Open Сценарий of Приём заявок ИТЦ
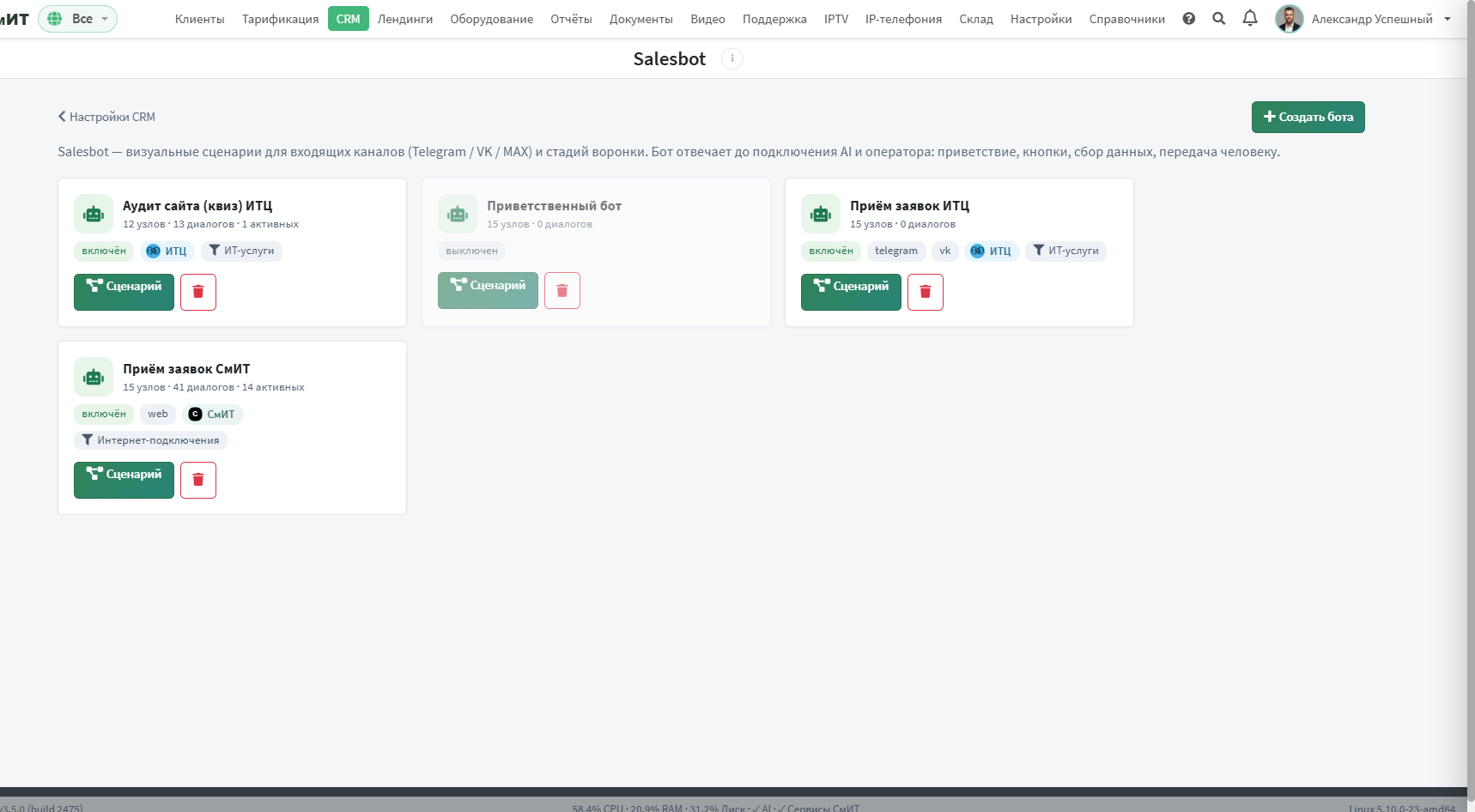 pyautogui.click(x=851, y=292)
